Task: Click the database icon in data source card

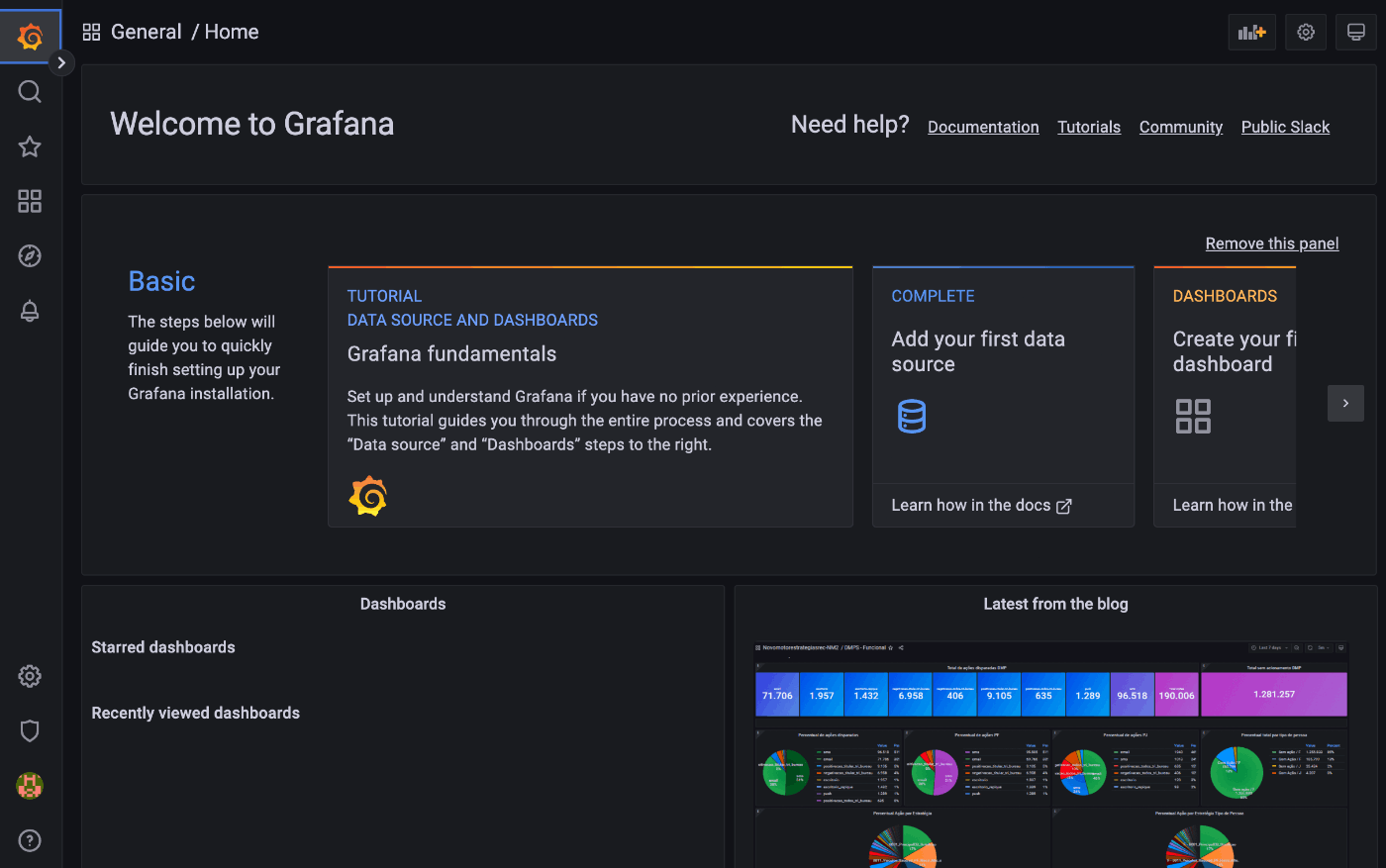Action: 912,417
